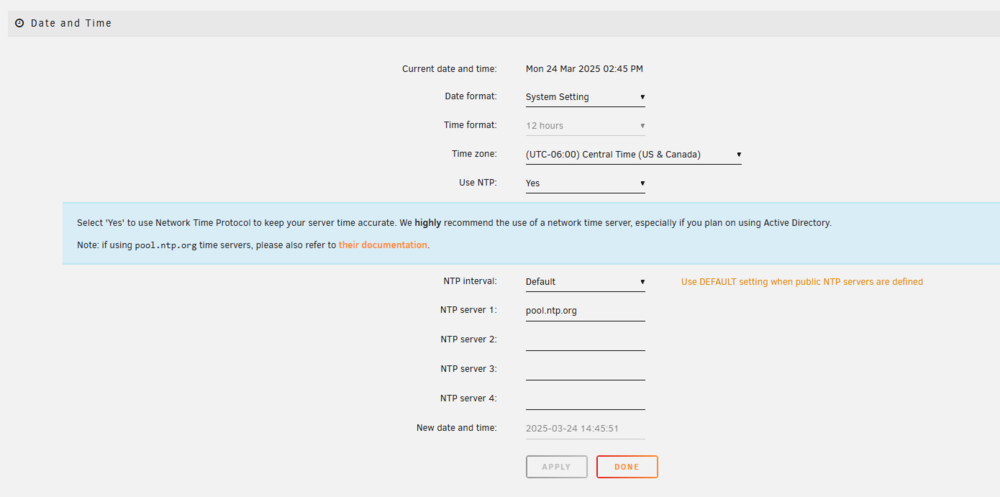Image resolution: width=1000 pixels, height=497 pixels.
Task: Click the APPLY button
Action: coord(556,467)
